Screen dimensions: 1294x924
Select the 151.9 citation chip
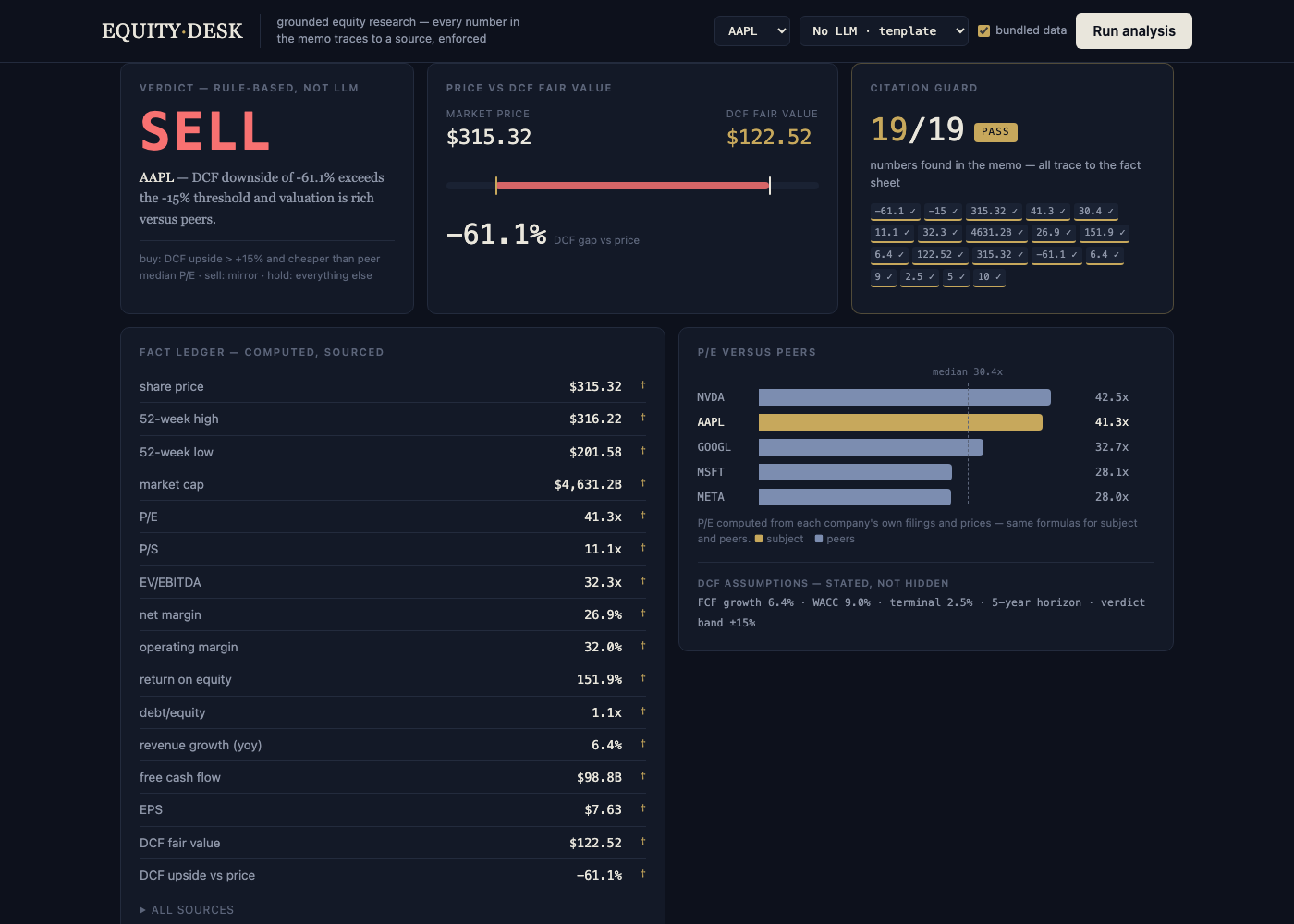pos(1105,233)
